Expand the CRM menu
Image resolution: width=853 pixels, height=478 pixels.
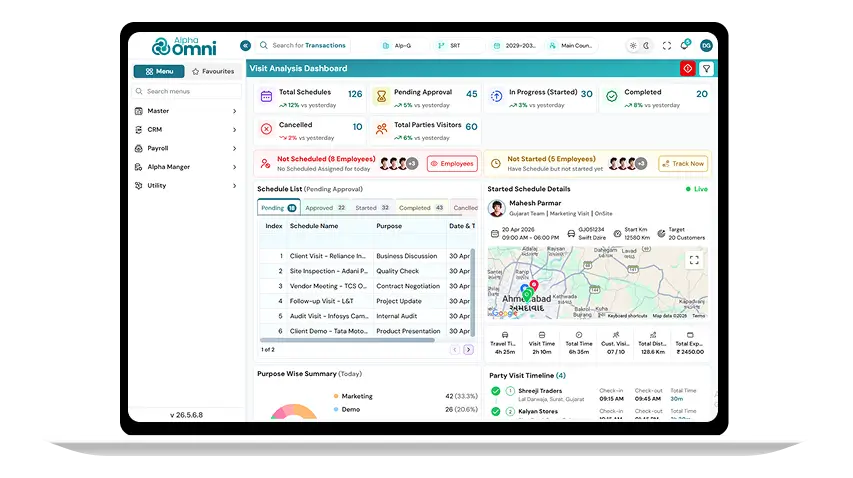click(187, 129)
